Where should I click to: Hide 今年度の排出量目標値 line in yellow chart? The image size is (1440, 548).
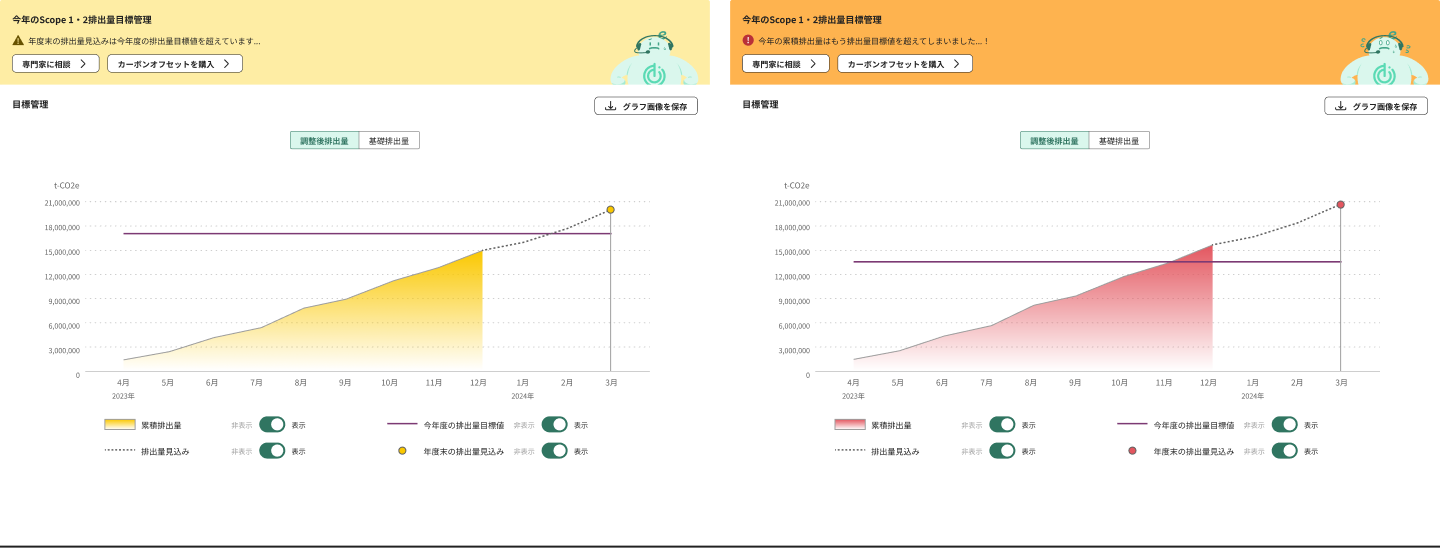tap(554, 425)
